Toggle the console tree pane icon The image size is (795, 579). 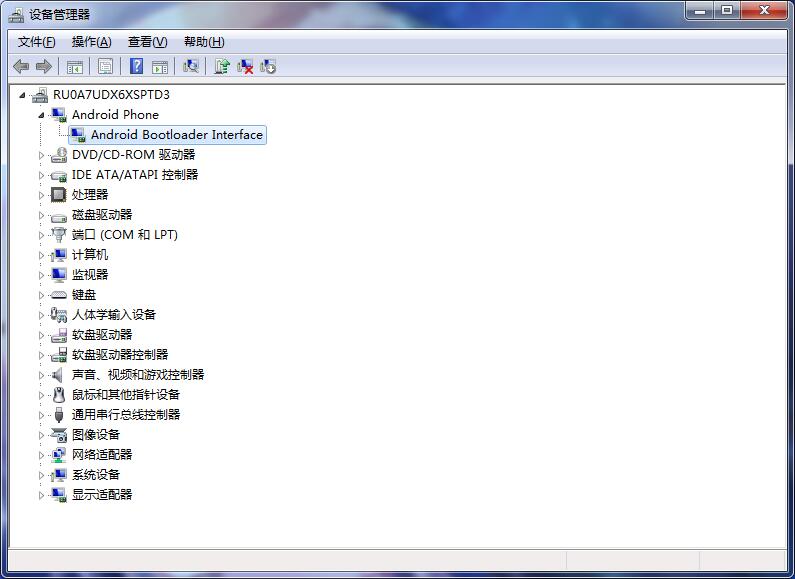tap(75, 67)
